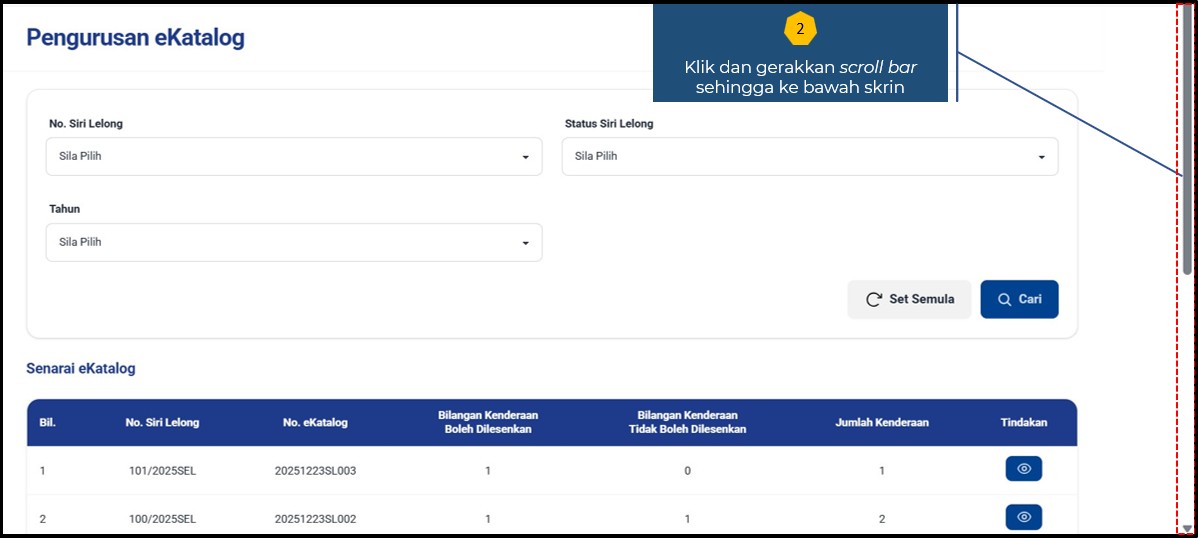The width and height of the screenshot is (1198, 538).
Task: View details of eKatalog 20251223SL003
Action: (x=1023, y=469)
